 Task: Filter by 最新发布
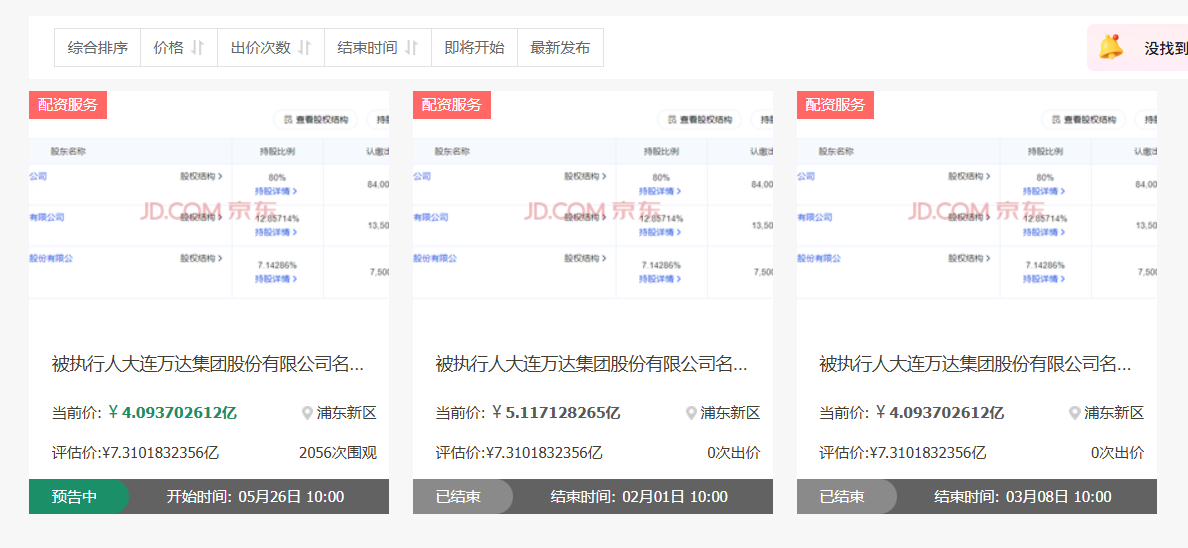[561, 48]
